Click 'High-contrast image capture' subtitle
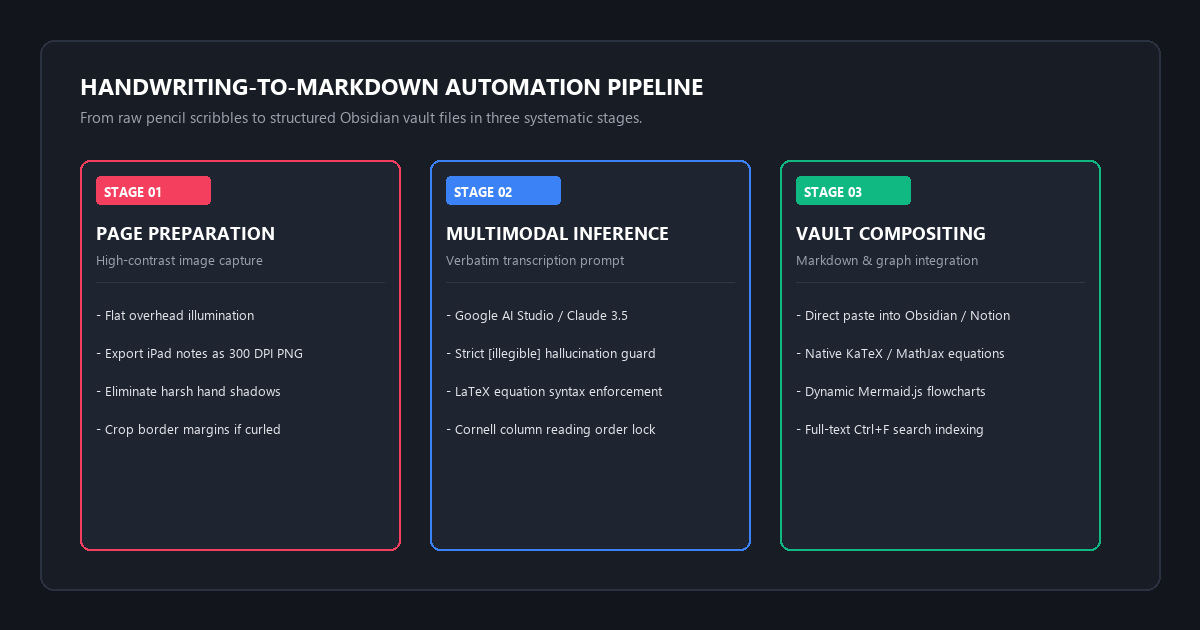 click(179, 261)
